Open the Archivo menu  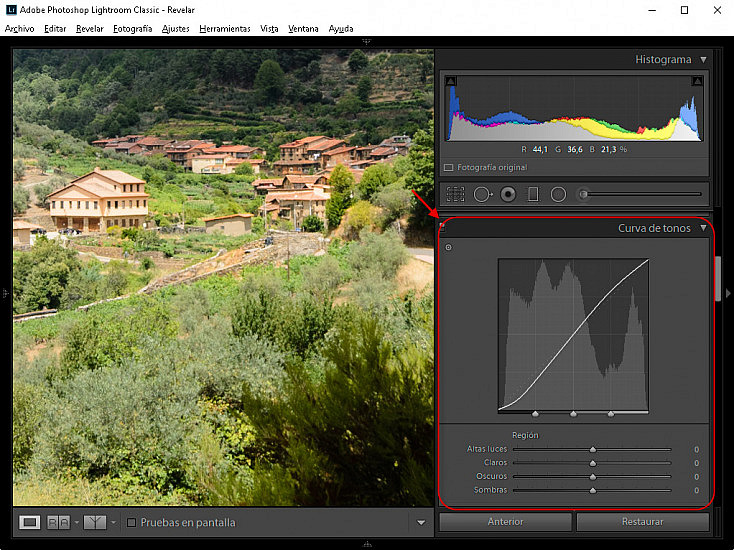pyautogui.click(x=19, y=29)
